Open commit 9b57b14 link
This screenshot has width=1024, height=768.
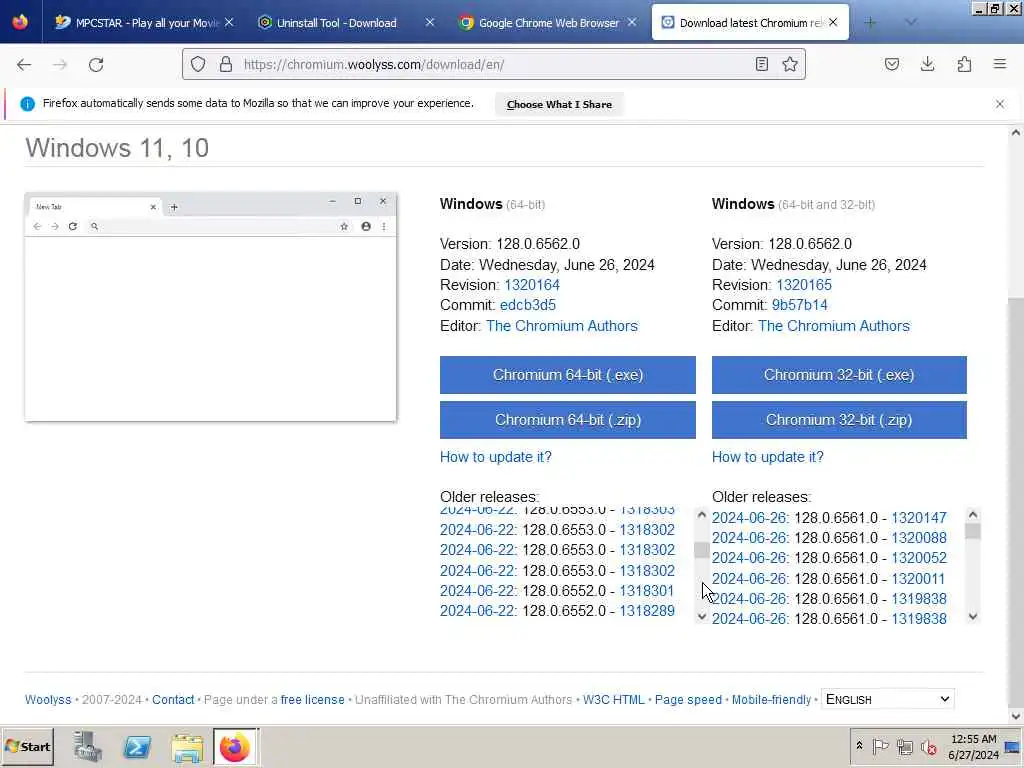pyautogui.click(x=799, y=305)
